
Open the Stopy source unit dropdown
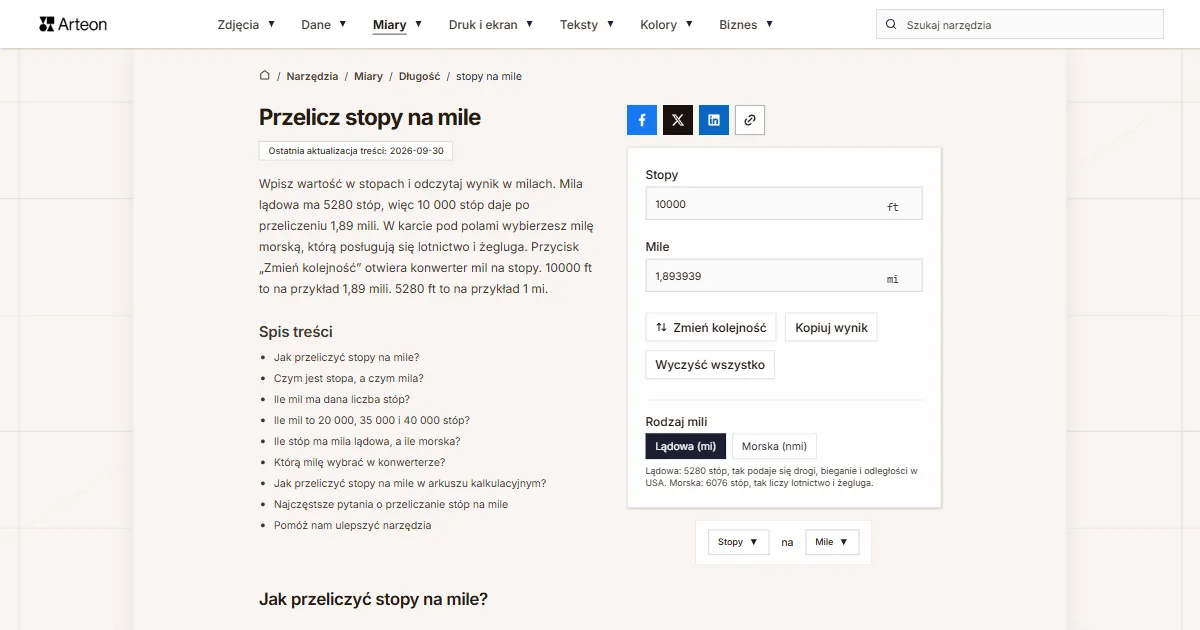pyautogui.click(x=738, y=542)
